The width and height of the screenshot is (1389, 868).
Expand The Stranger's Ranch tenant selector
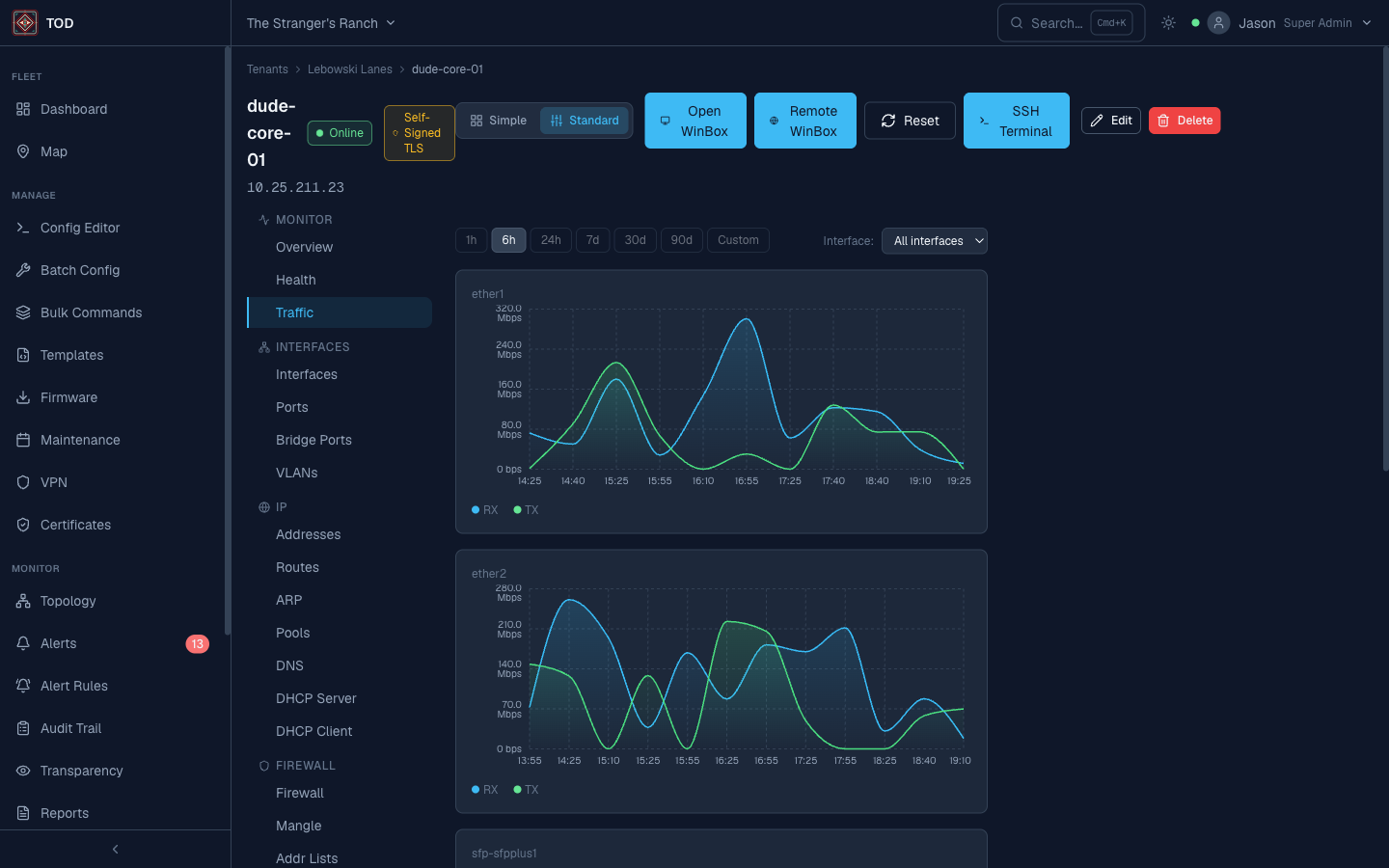coord(321,22)
